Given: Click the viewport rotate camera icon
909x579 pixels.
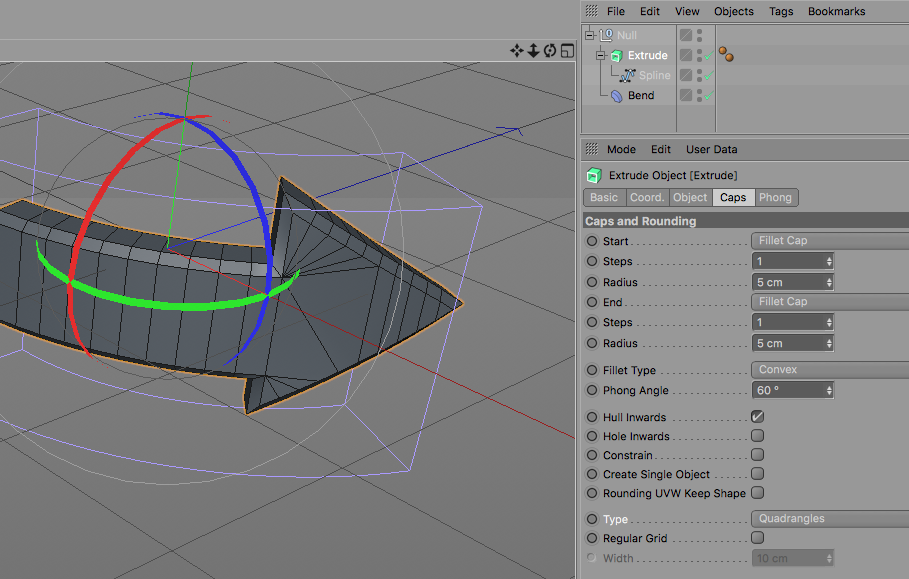Looking at the screenshot, I should coord(549,50).
